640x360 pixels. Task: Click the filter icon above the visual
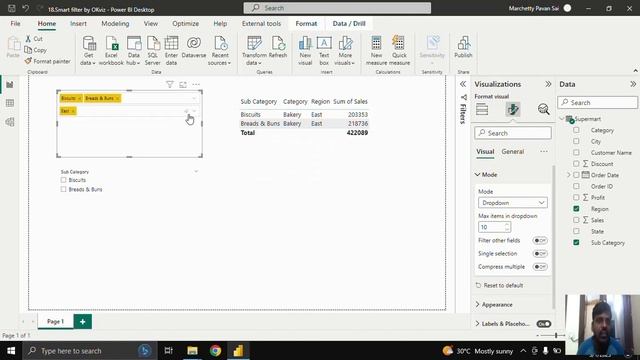point(170,84)
